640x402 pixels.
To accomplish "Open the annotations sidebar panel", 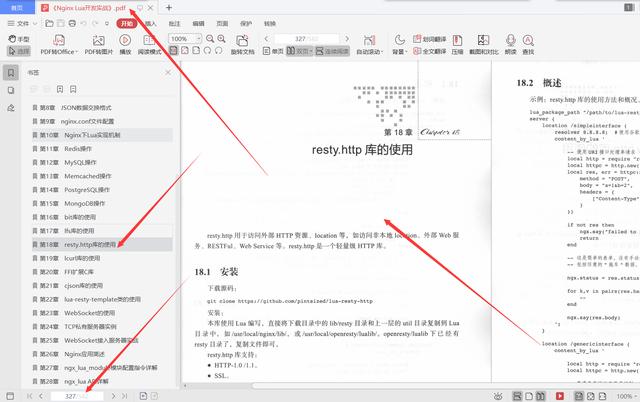I will 11,108.
